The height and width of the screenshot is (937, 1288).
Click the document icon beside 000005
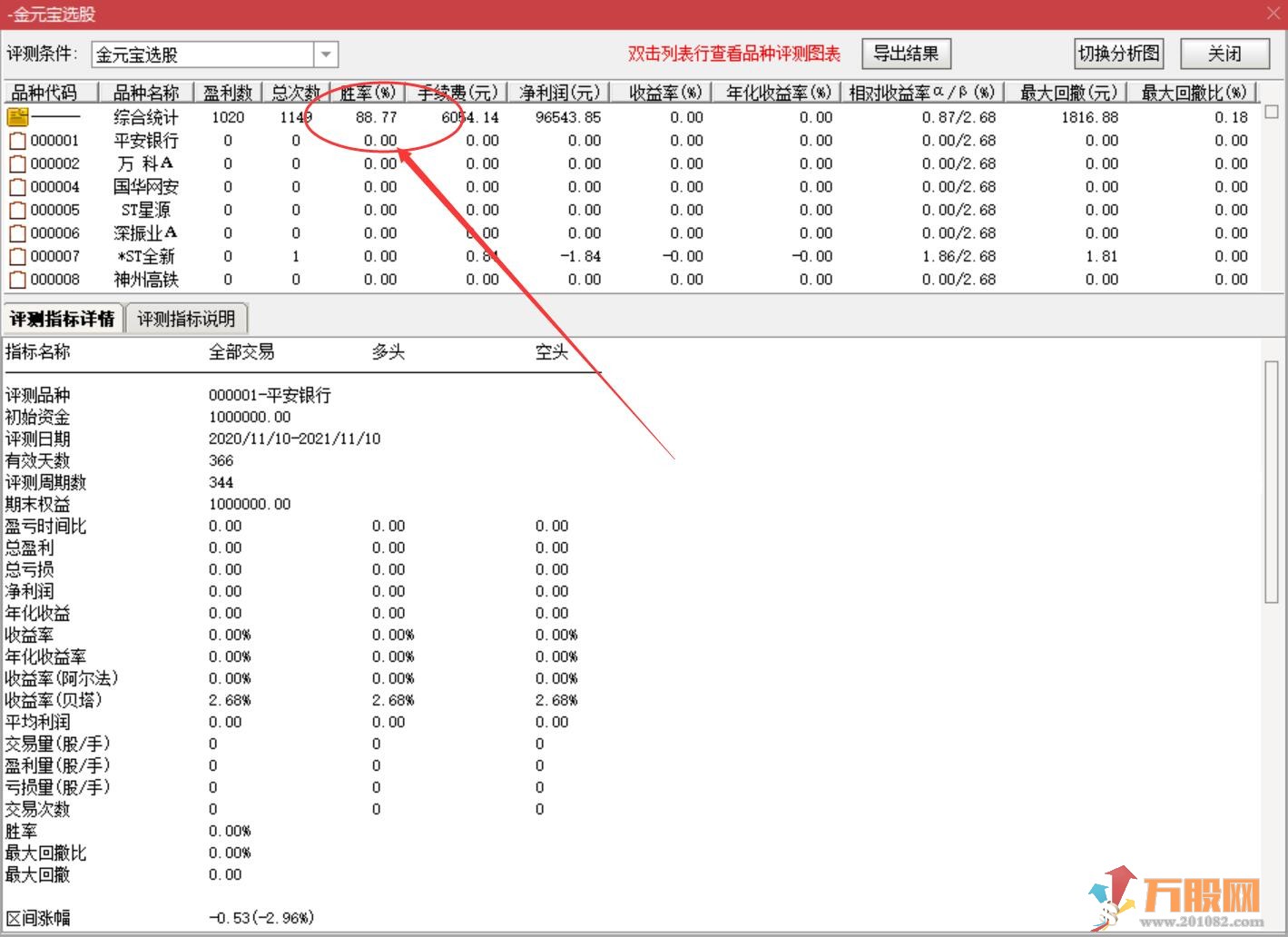[17, 211]
